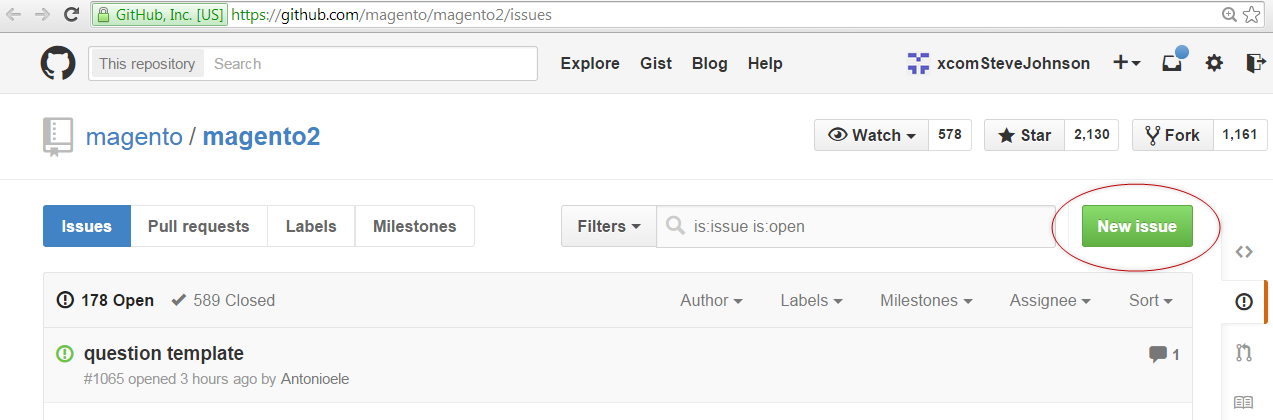
Task: Click the This repository search scope label
Action: (x=147, y=64)
